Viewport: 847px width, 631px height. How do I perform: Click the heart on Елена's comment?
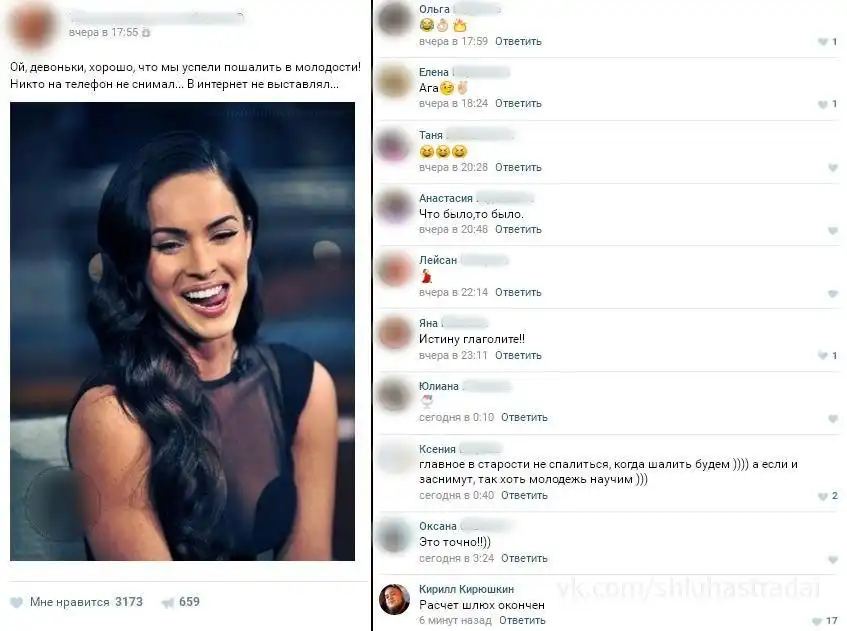point(823,104)
